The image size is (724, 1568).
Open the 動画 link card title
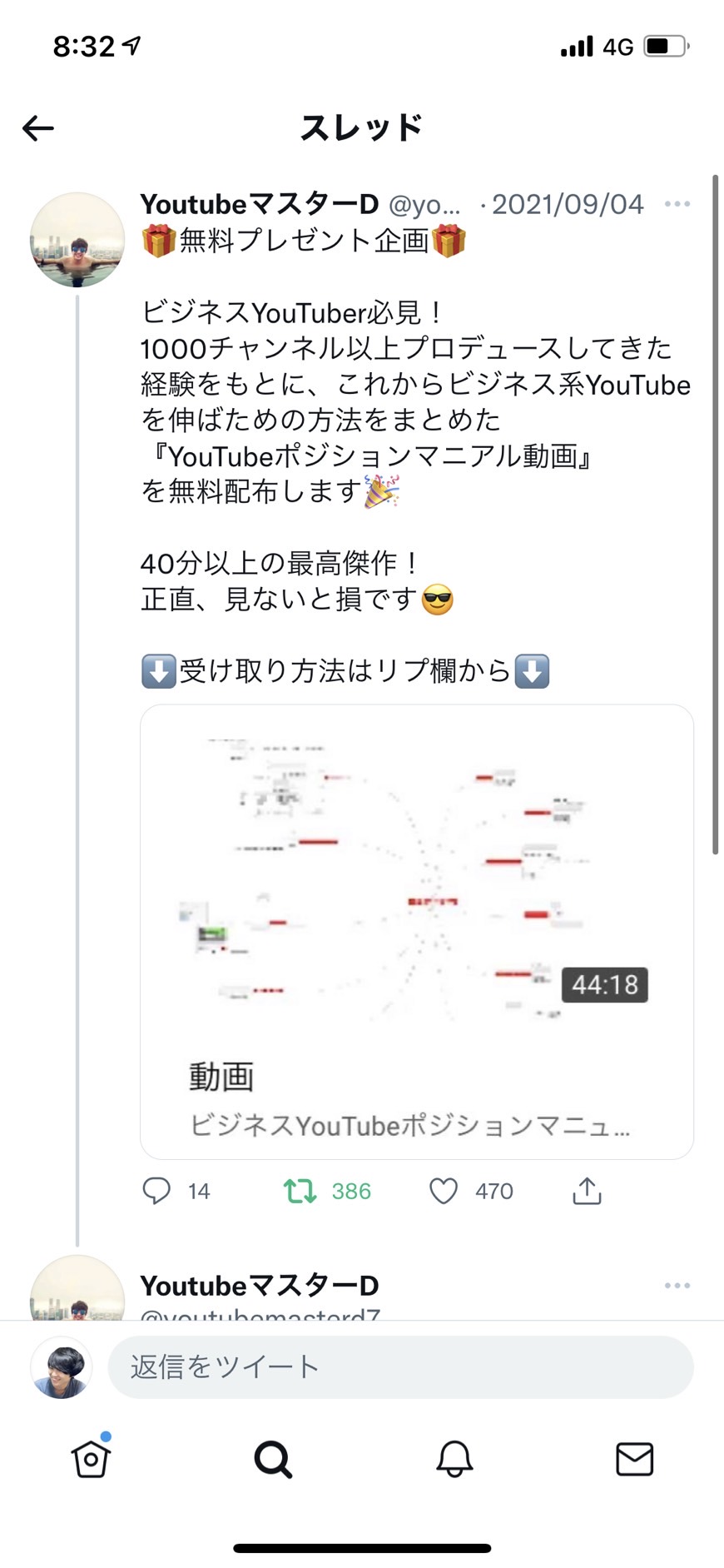click(221, 1077)
